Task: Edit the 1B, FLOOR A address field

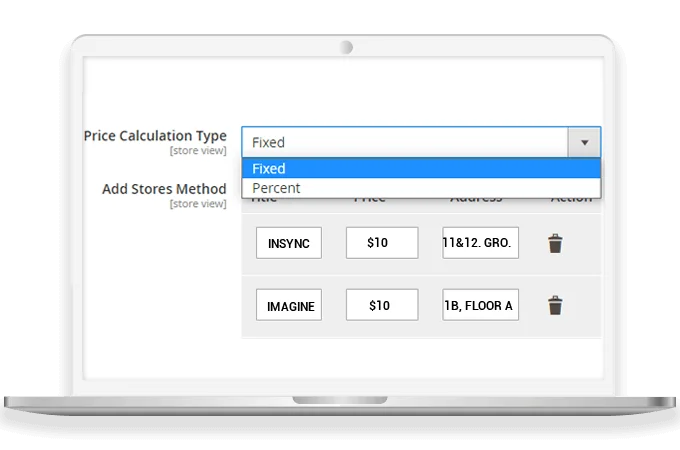Action: click(480, 305)
